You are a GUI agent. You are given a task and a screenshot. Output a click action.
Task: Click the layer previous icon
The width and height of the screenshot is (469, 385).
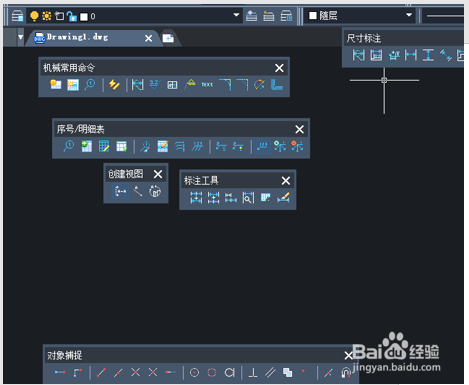[x=269, y=16]
